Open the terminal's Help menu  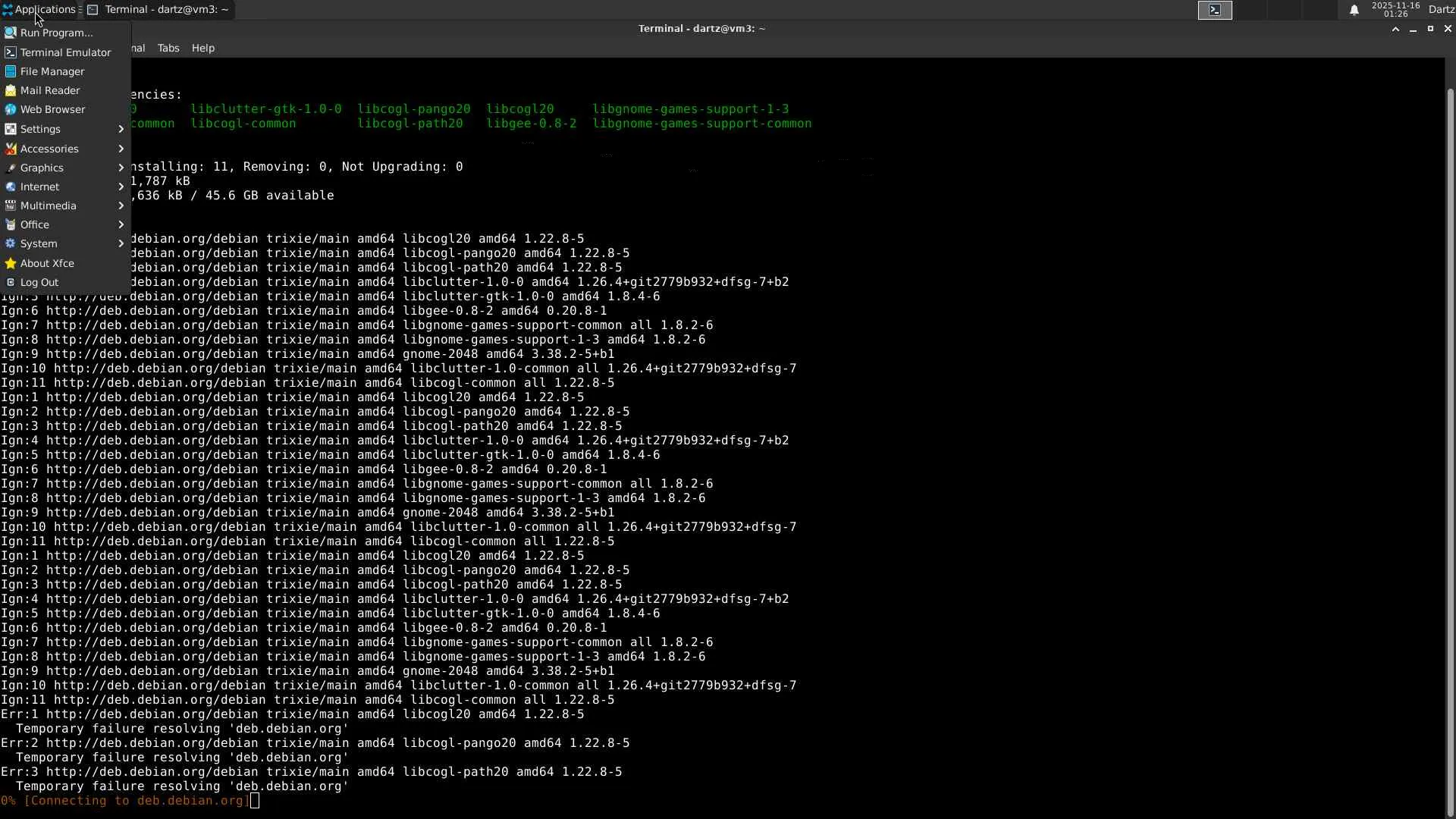click(x=202, y=48)
